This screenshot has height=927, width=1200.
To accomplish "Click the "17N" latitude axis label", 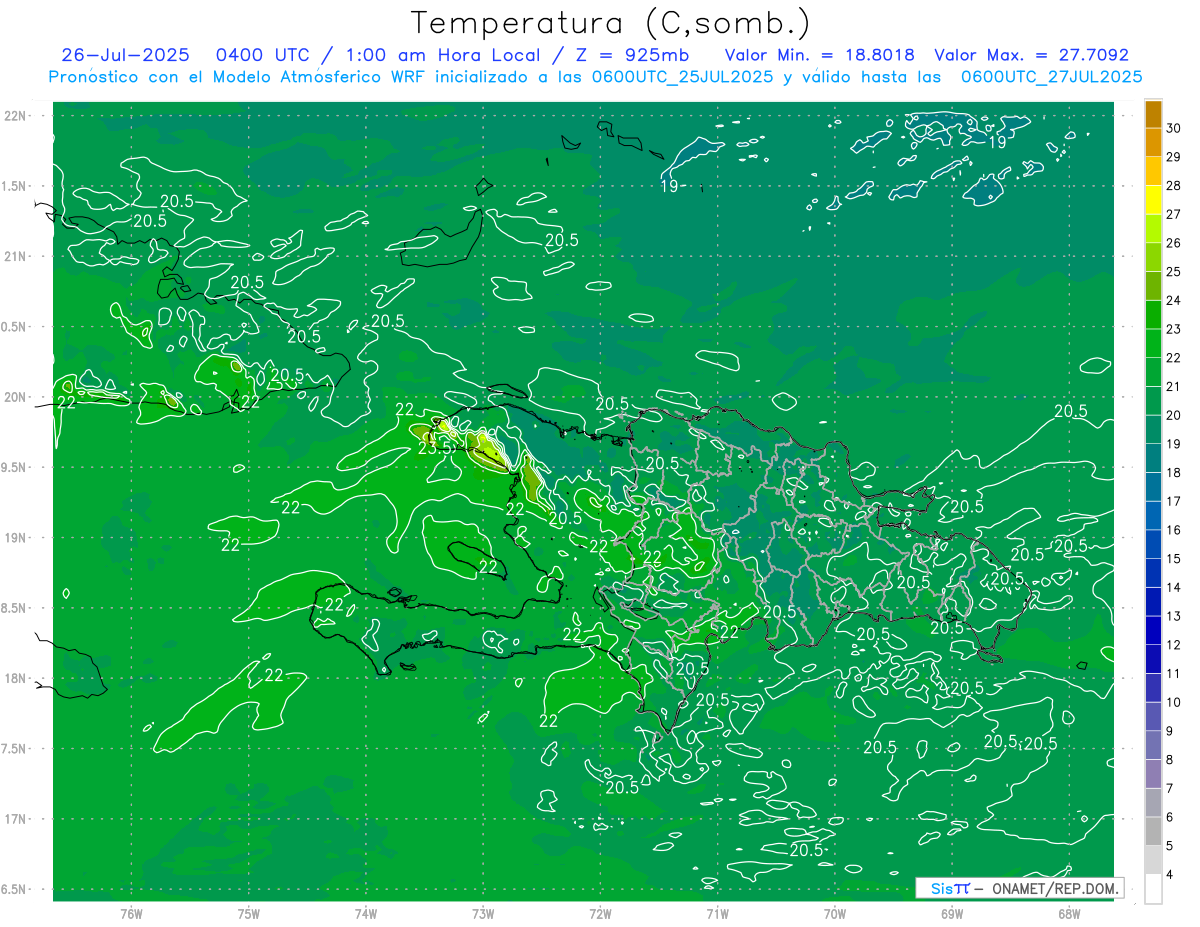I will pos(16,819).
